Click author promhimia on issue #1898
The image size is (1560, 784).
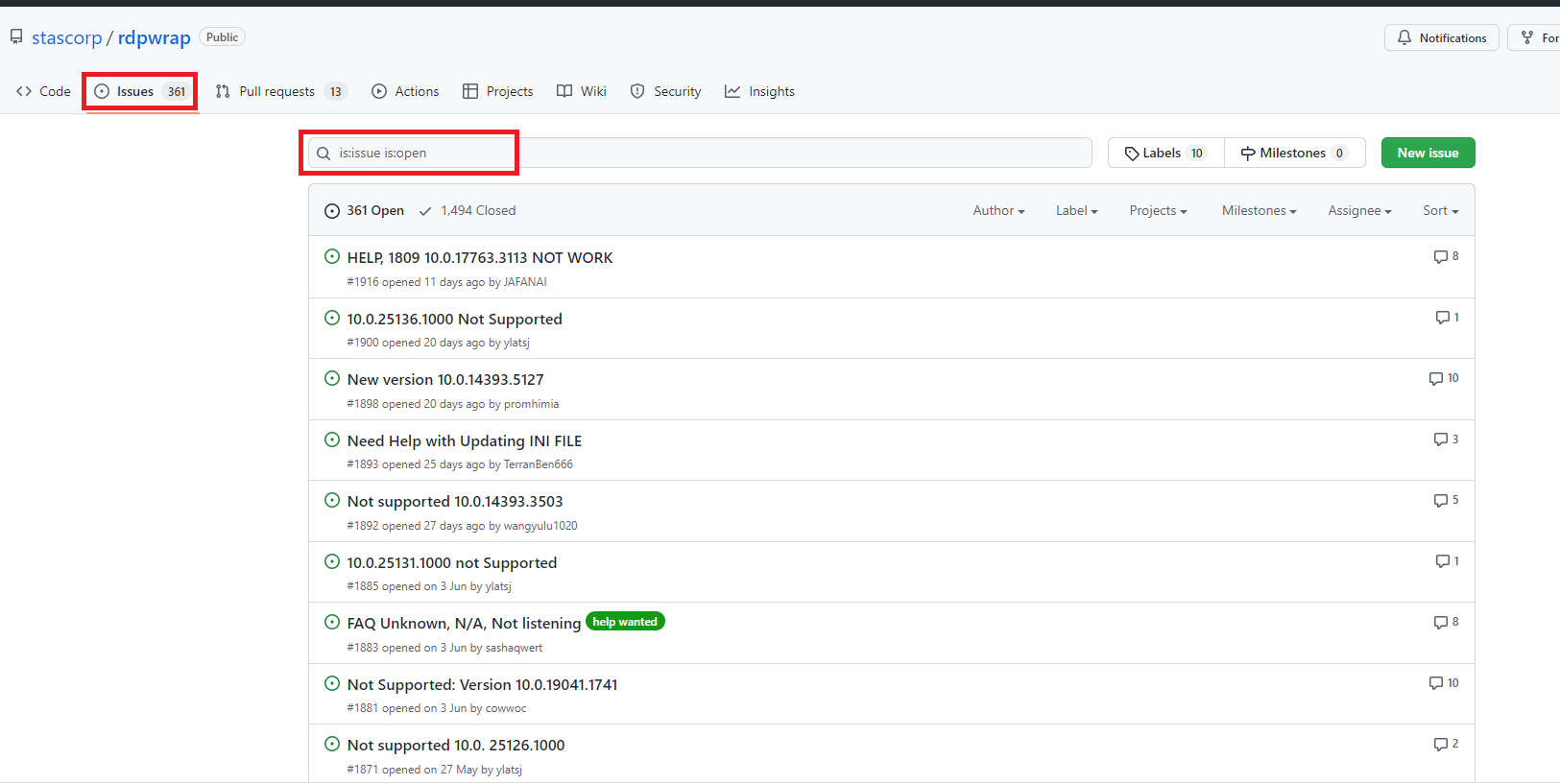(x=531, y=404)
